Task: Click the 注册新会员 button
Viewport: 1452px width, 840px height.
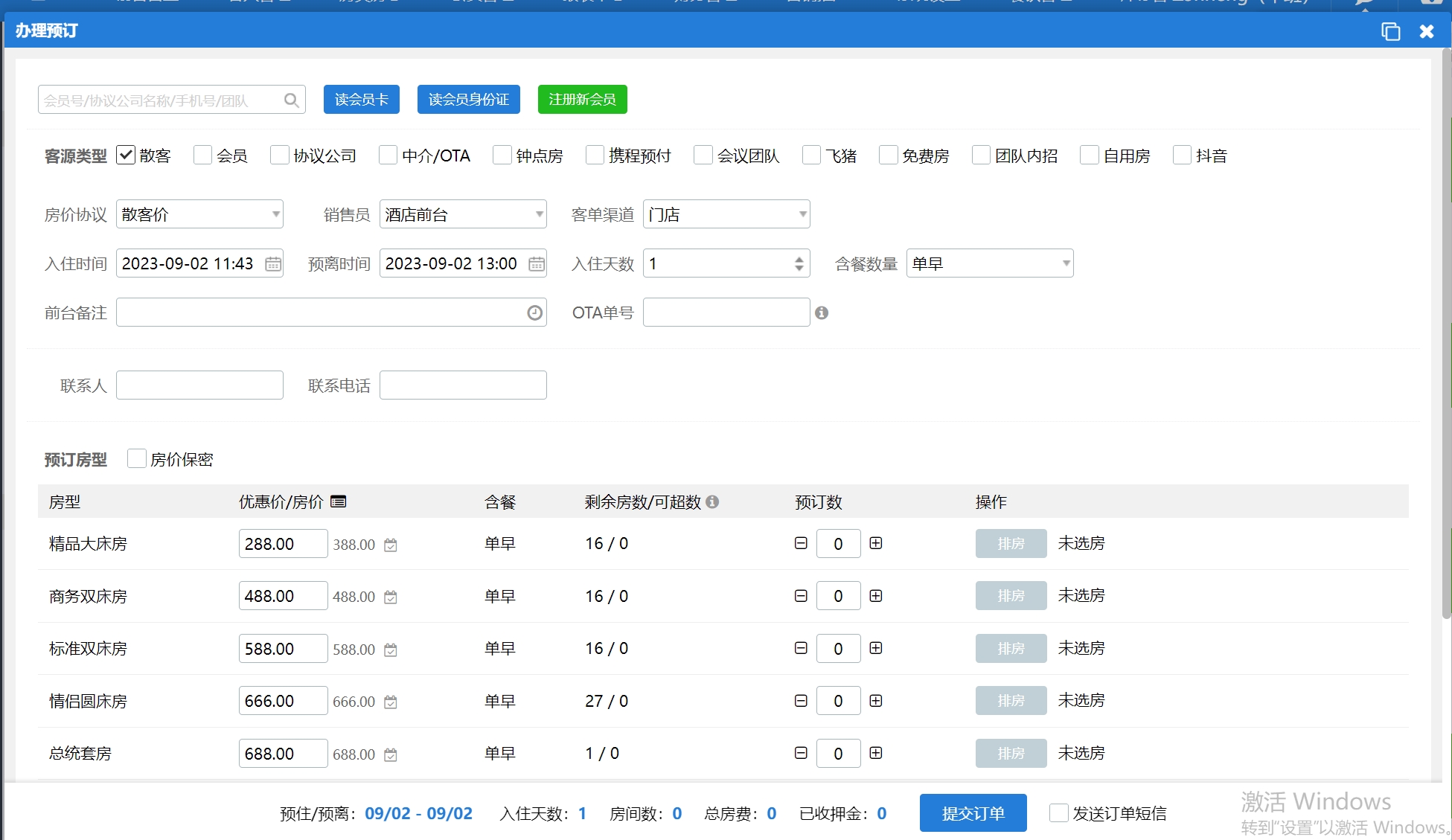Action: pos(583,100)
